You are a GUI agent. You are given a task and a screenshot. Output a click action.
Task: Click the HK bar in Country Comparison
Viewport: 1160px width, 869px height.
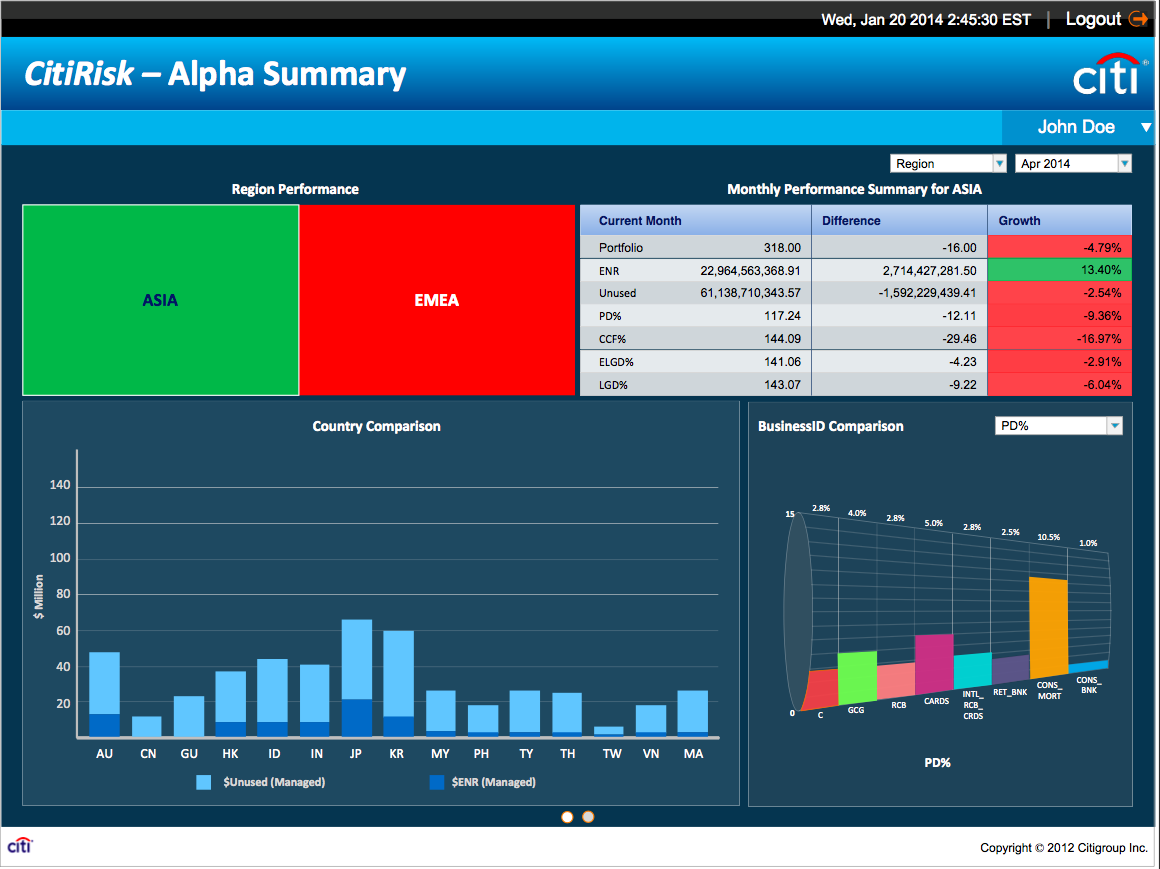click(x=231, y=704)
